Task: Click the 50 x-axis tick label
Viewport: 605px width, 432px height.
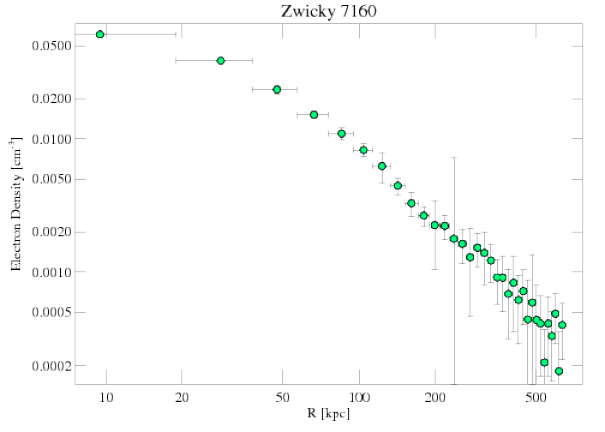Action: [x=282, y=397]
